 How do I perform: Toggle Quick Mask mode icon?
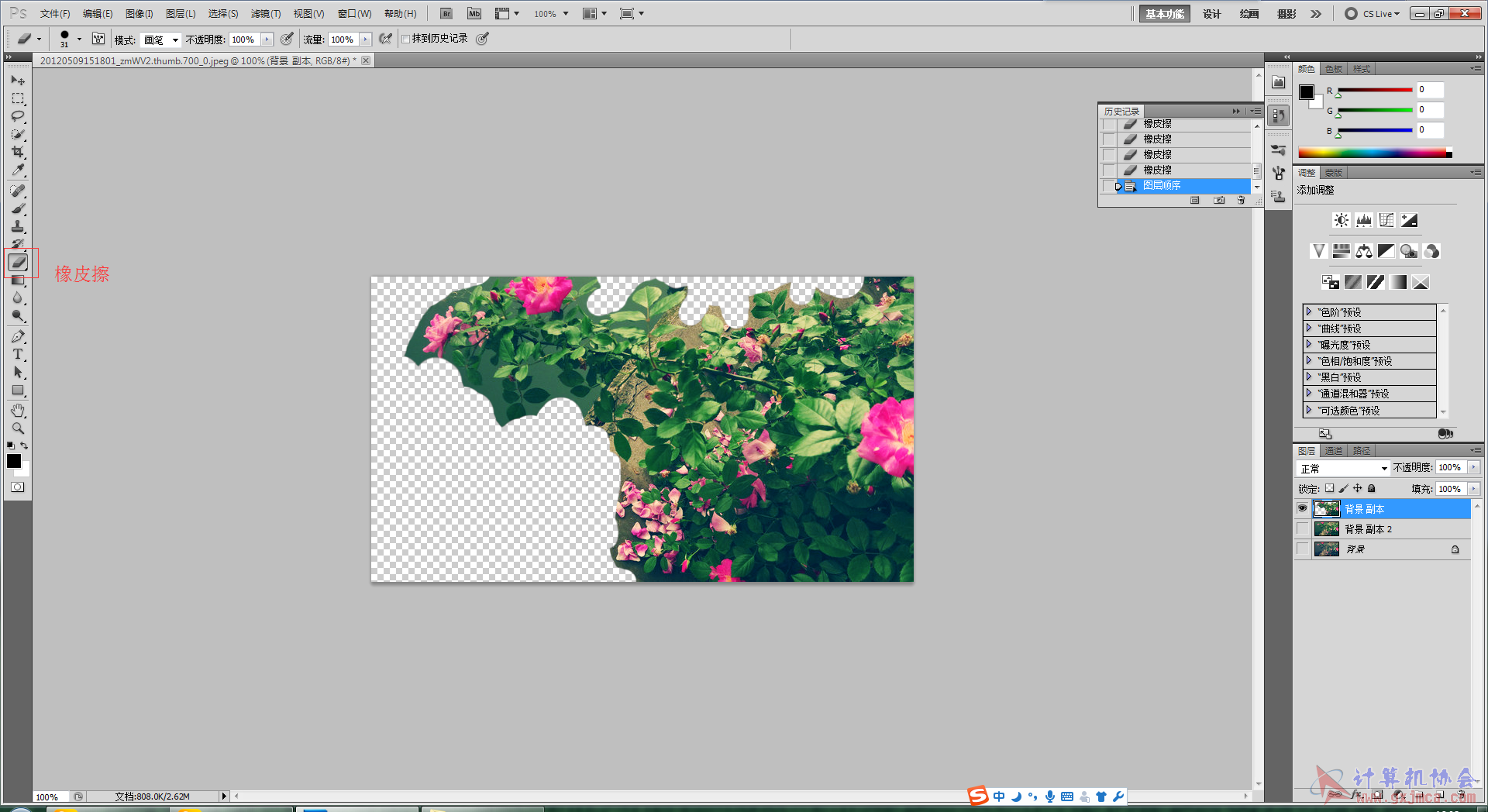(x=18, y=487)
